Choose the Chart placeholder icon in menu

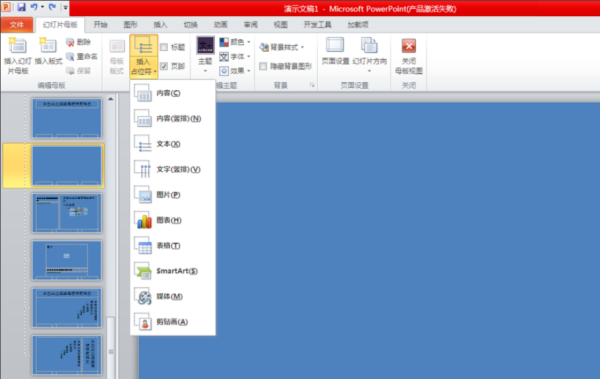(x=143, y=220)
